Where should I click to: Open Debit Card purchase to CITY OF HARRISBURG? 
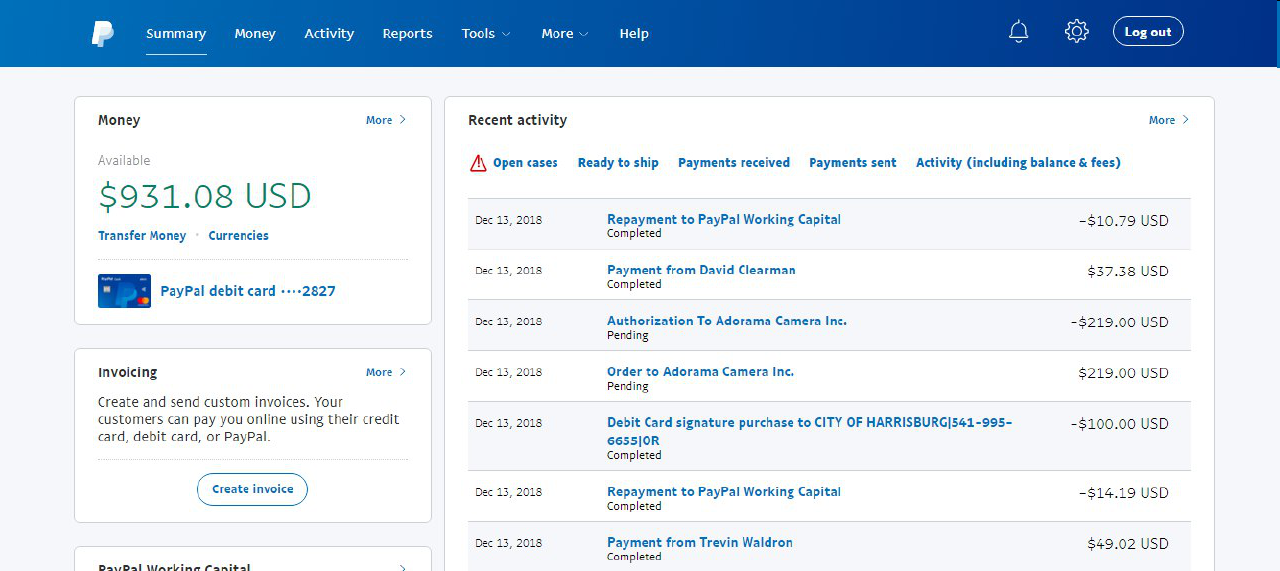809,431
